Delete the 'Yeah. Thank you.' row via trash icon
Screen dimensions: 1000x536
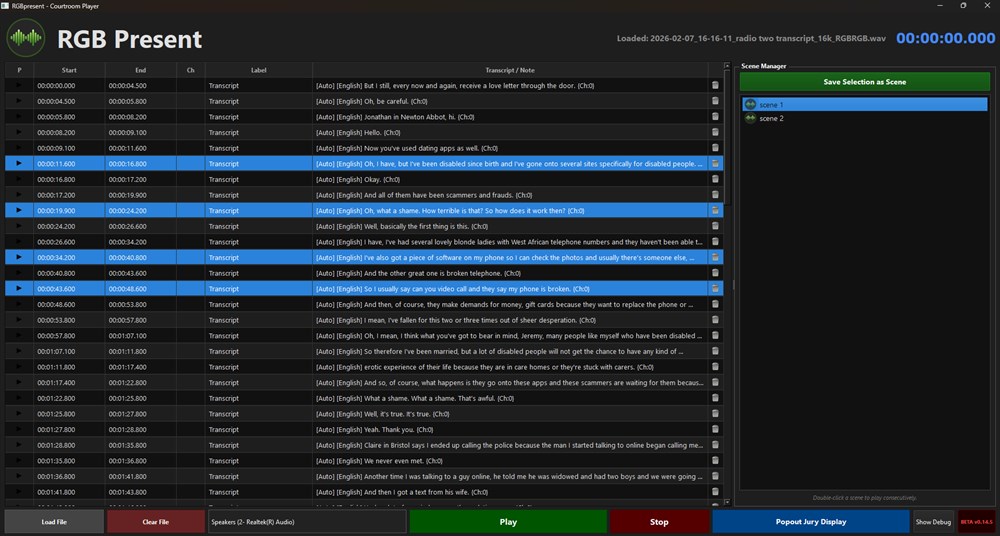(715, 429)
